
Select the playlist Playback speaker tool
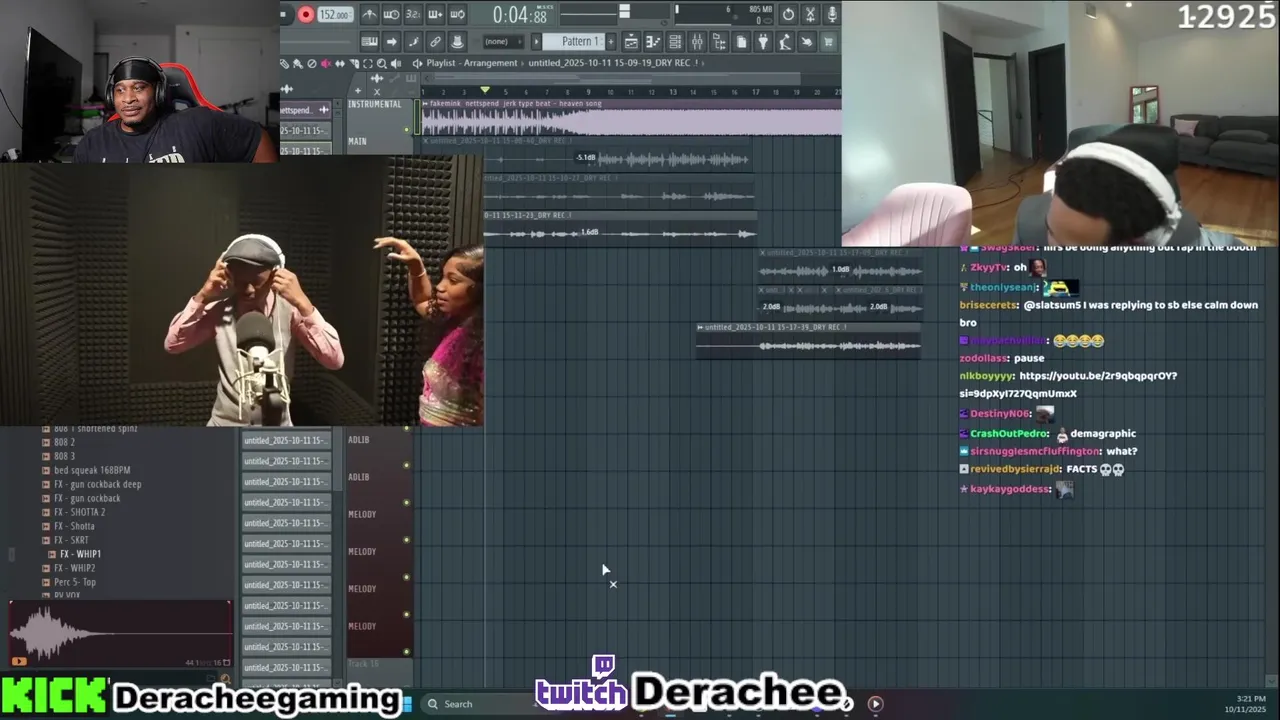click(395, 63)
